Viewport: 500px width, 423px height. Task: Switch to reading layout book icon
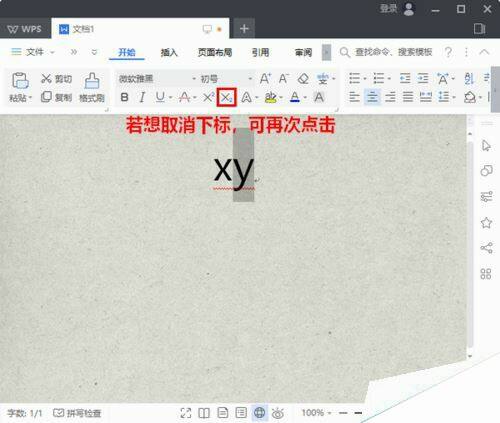[204, 413]
